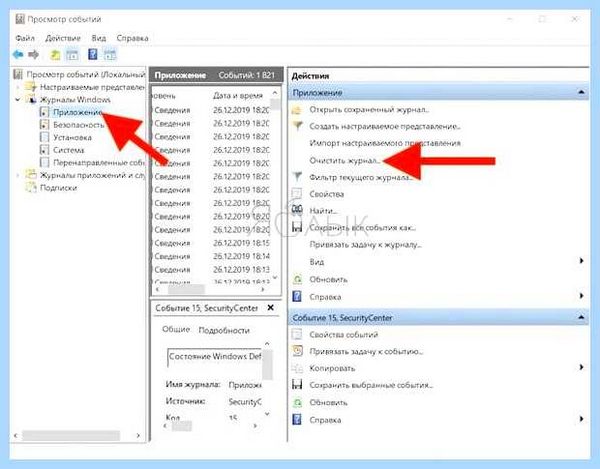Expand Журналы приложений и служб node
The width and height of the screenshot is (600, 469).
(18, 175)
